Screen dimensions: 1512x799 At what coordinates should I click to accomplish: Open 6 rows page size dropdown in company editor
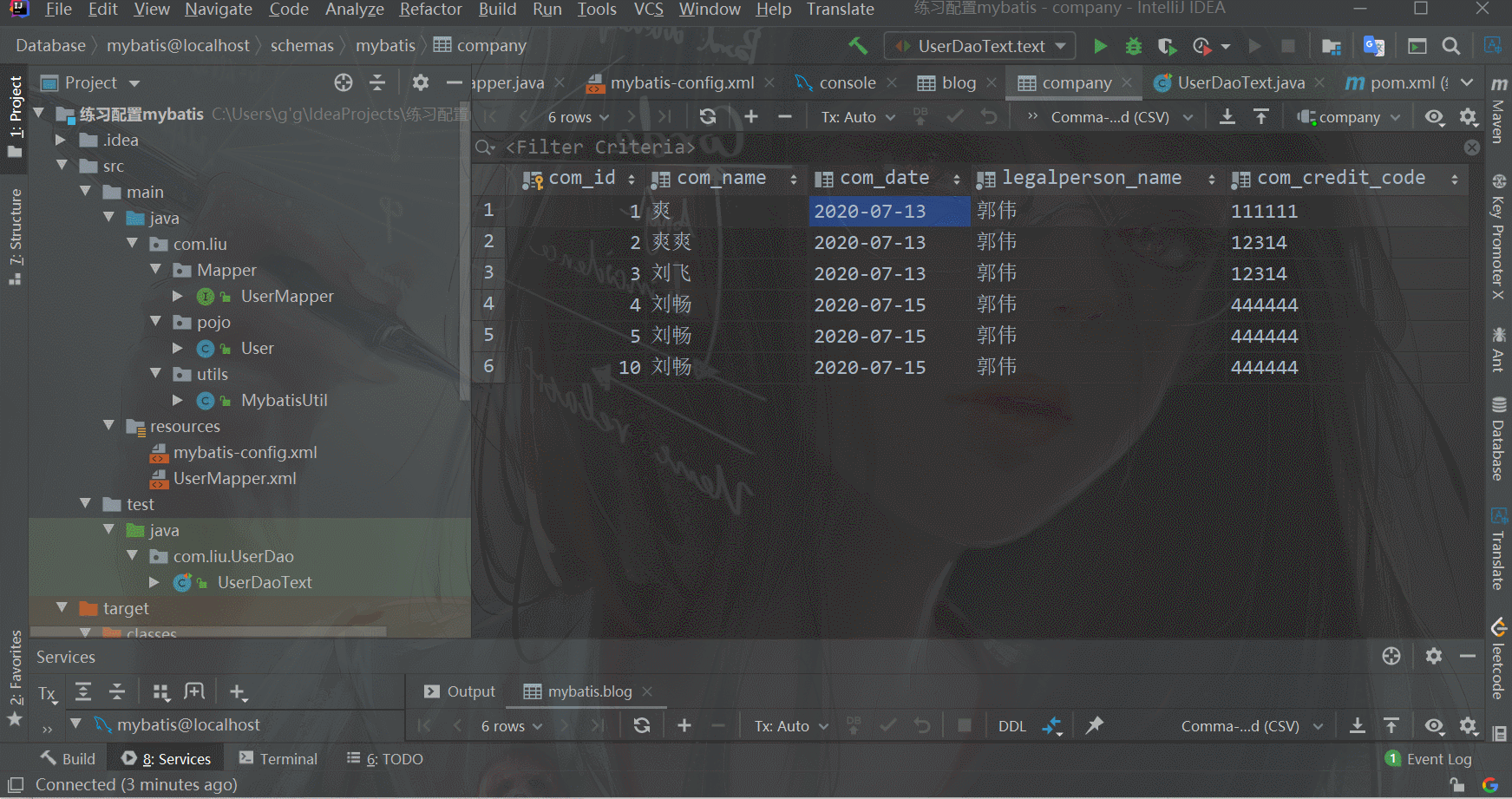(579, 117)
